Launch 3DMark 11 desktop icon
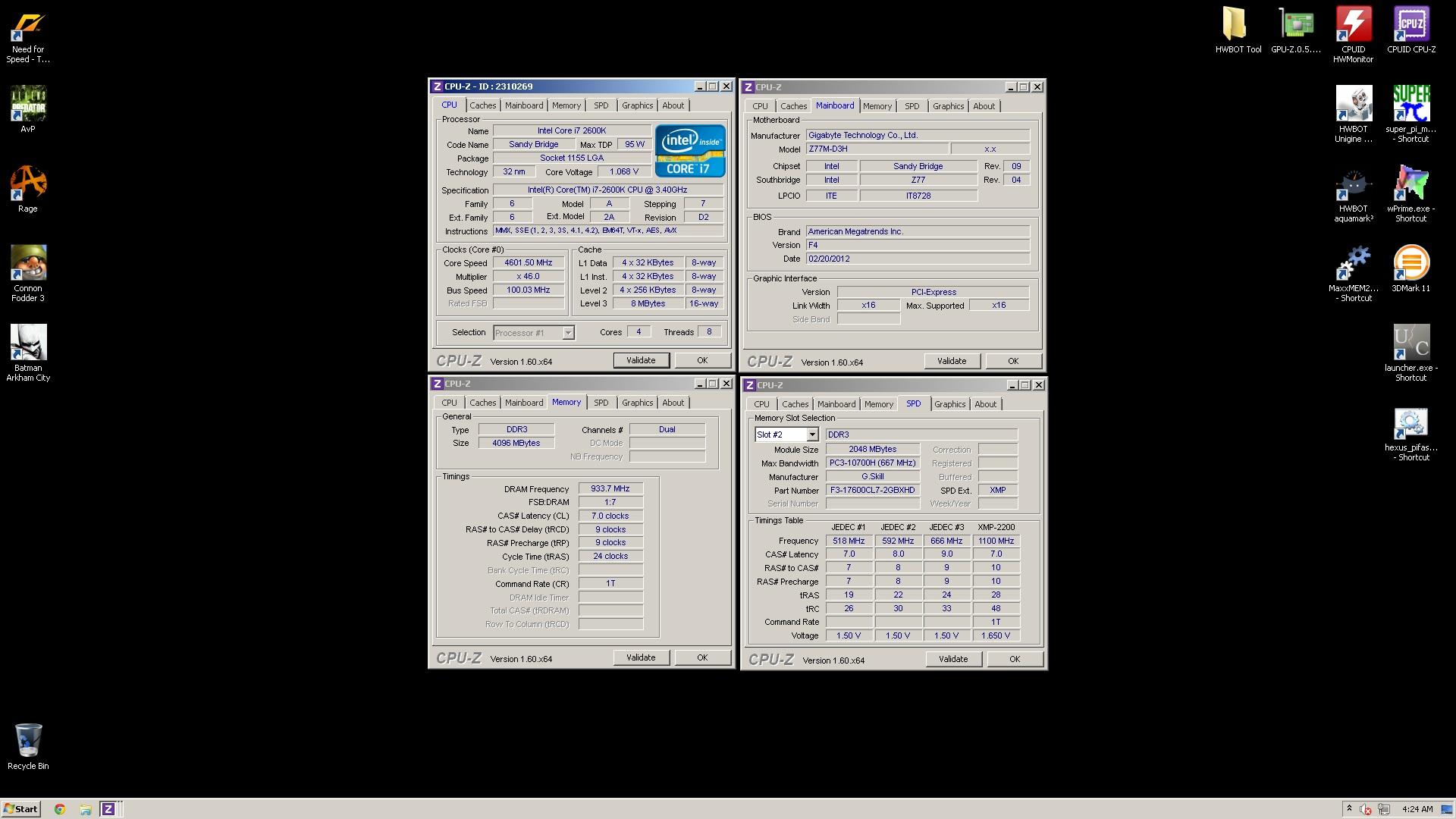The image size is (1456, 819). tap(1411, 268)
